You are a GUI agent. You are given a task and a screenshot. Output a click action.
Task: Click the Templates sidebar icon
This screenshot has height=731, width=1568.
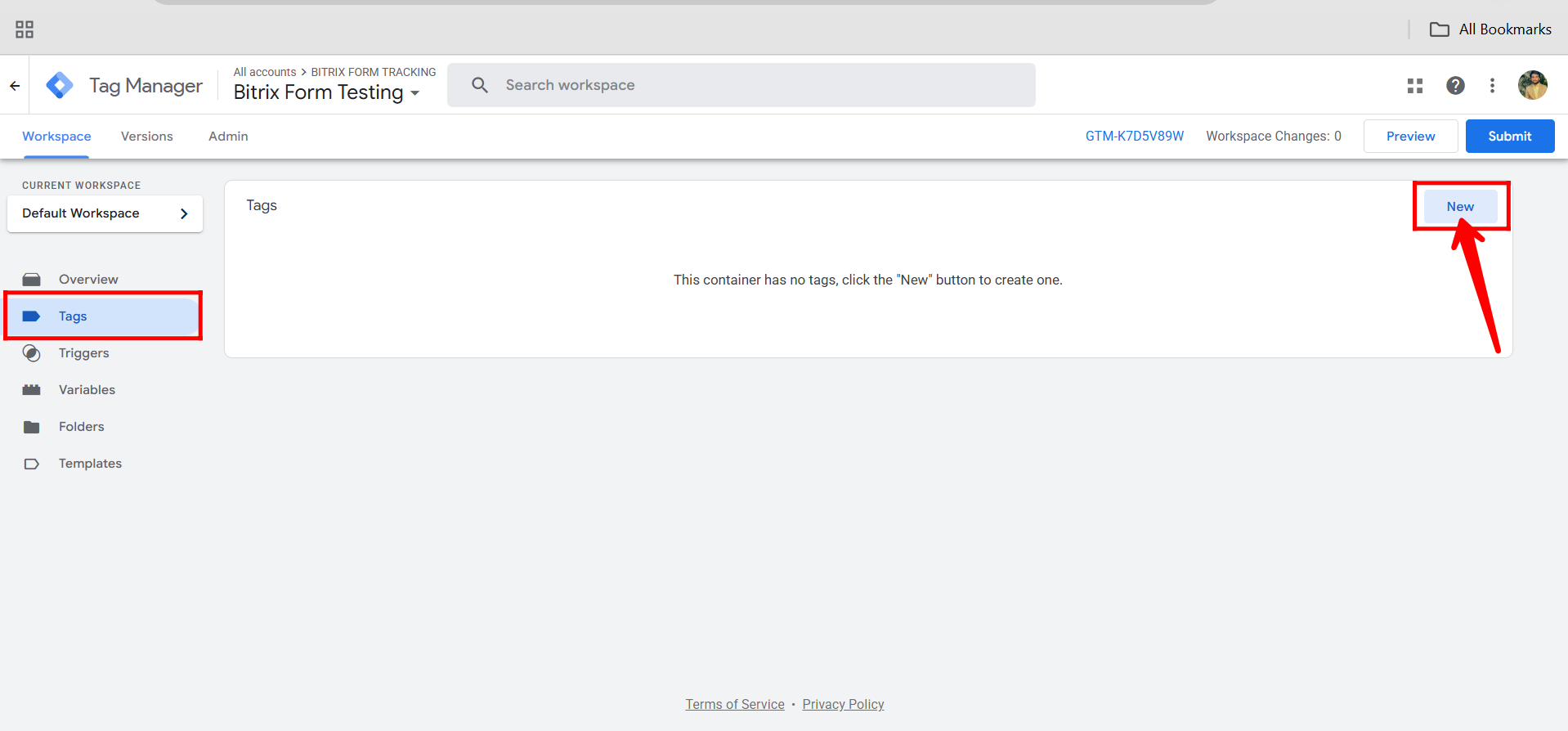click(31, 464)
